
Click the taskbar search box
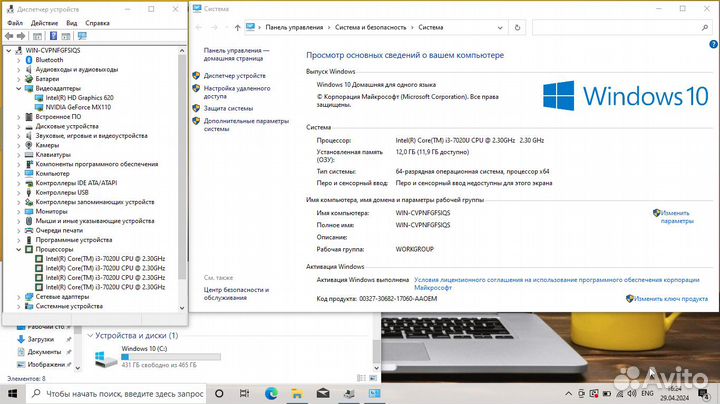[117, 393]
